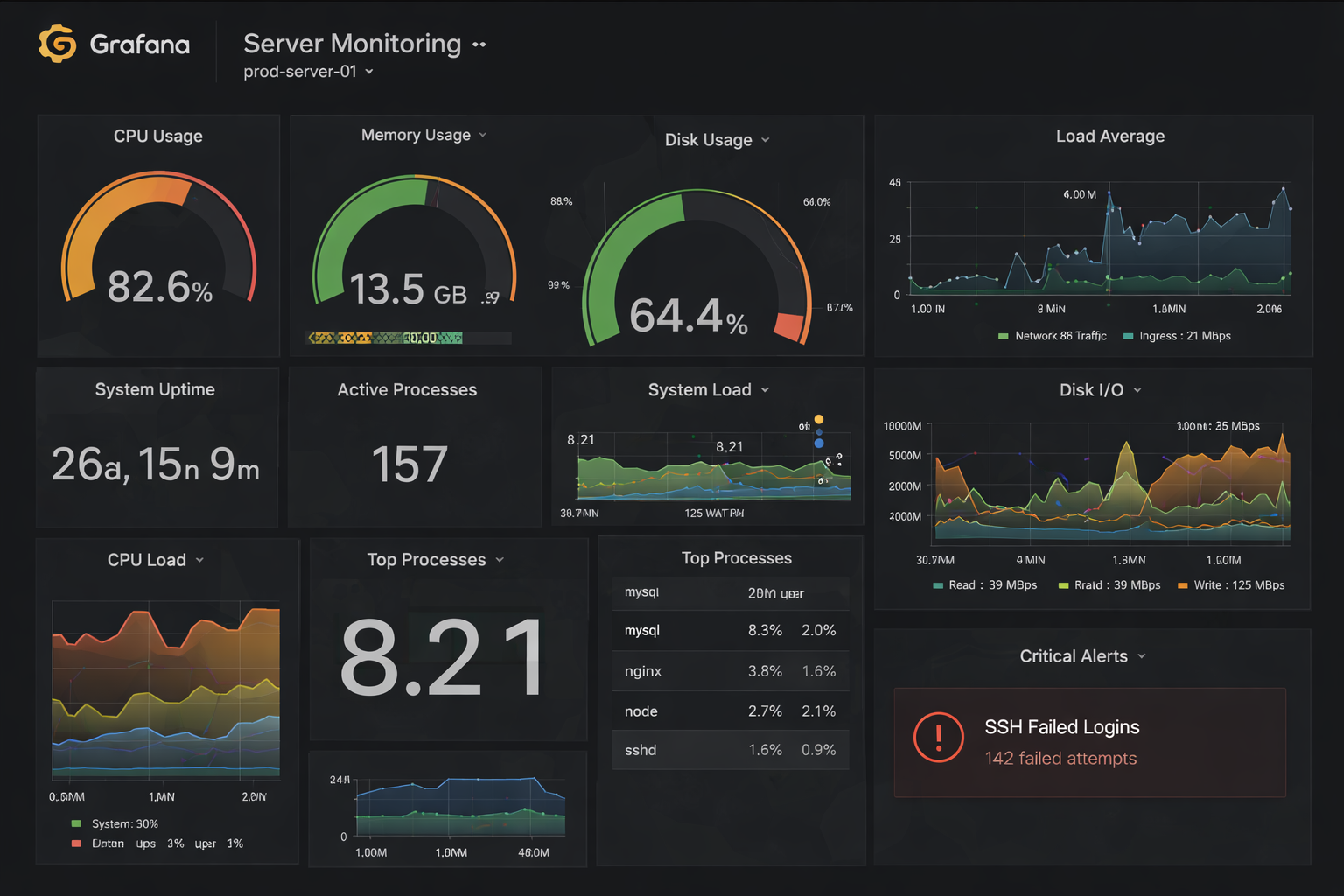The height and width of the screenshot is (896, 1344).
Task: Select the System legend marker under CPU Load
Action: pyautogui.click(x=77, y=823)
